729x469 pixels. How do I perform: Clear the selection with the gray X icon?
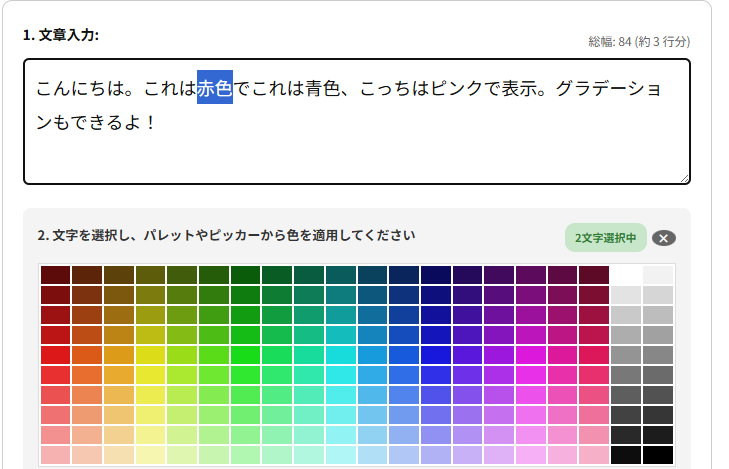(664, 238)
